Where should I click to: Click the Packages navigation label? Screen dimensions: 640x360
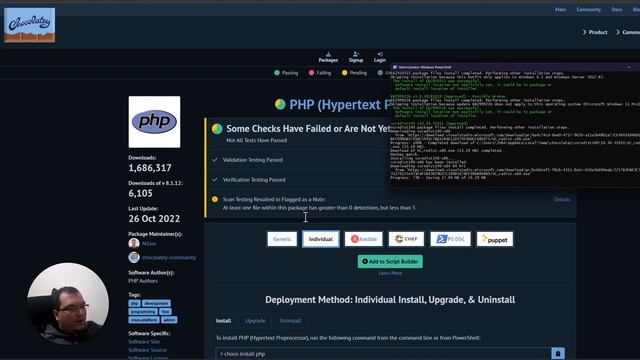coord(328,60)
